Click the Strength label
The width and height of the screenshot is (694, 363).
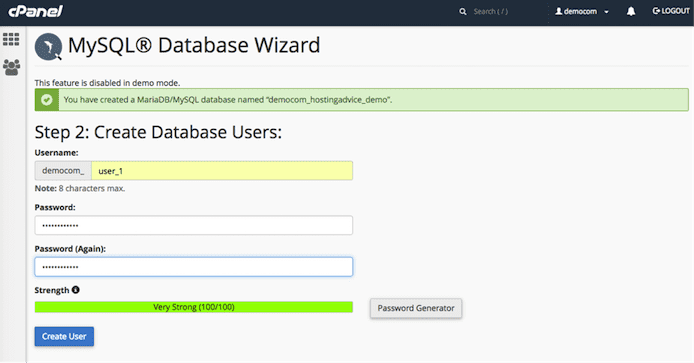click(52, 290)
